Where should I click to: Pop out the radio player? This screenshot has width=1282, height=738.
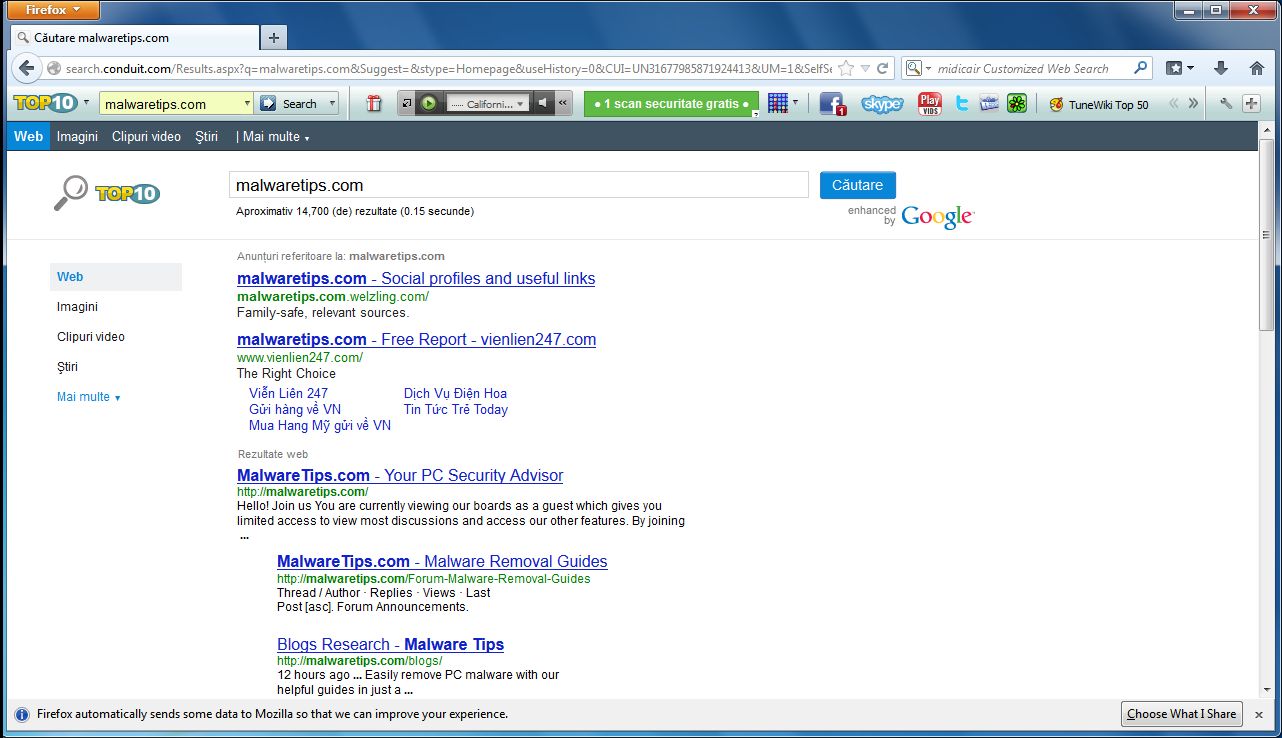click(x=406, y=103)
